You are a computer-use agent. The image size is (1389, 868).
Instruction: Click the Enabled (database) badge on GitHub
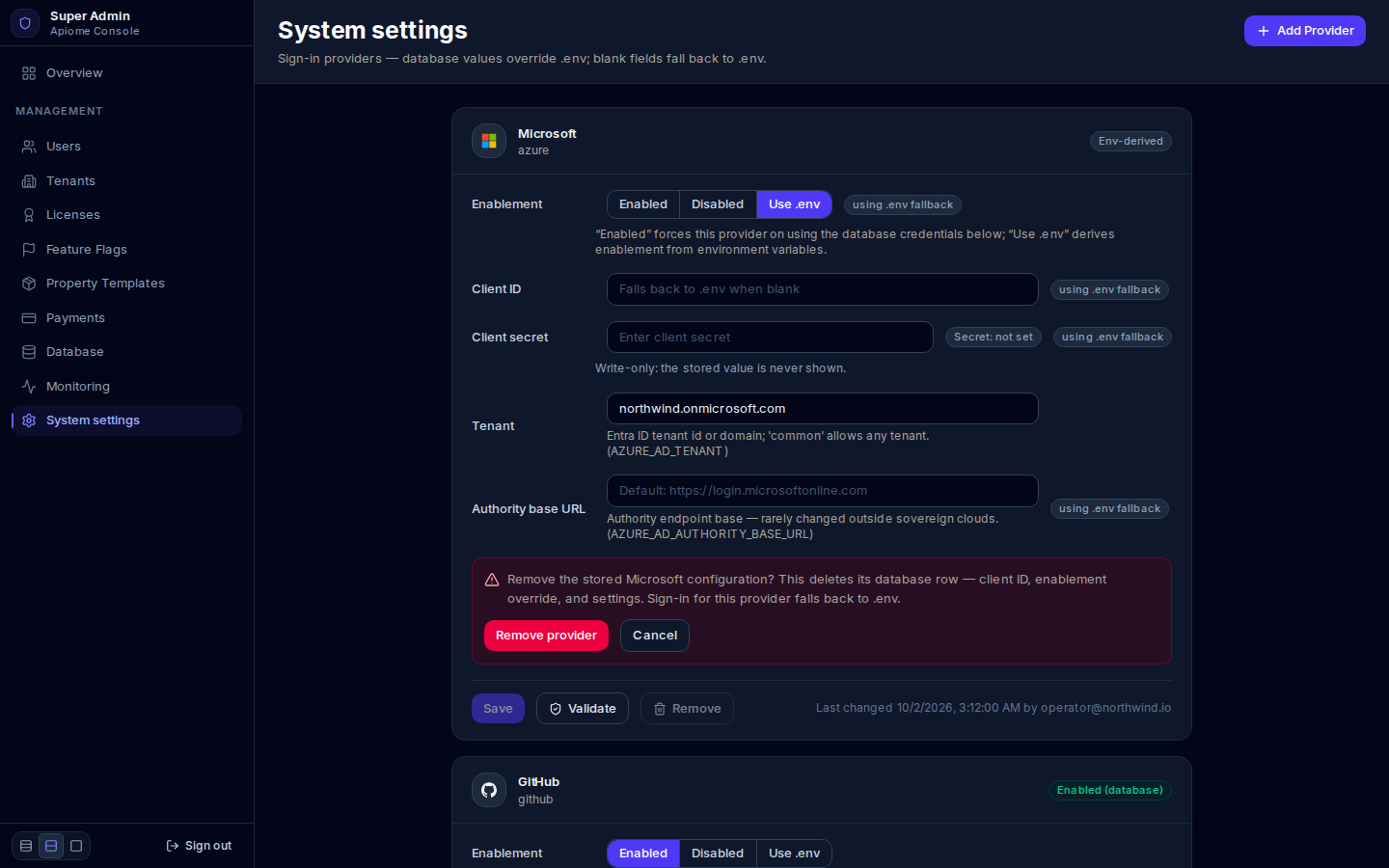point(1110,790)
